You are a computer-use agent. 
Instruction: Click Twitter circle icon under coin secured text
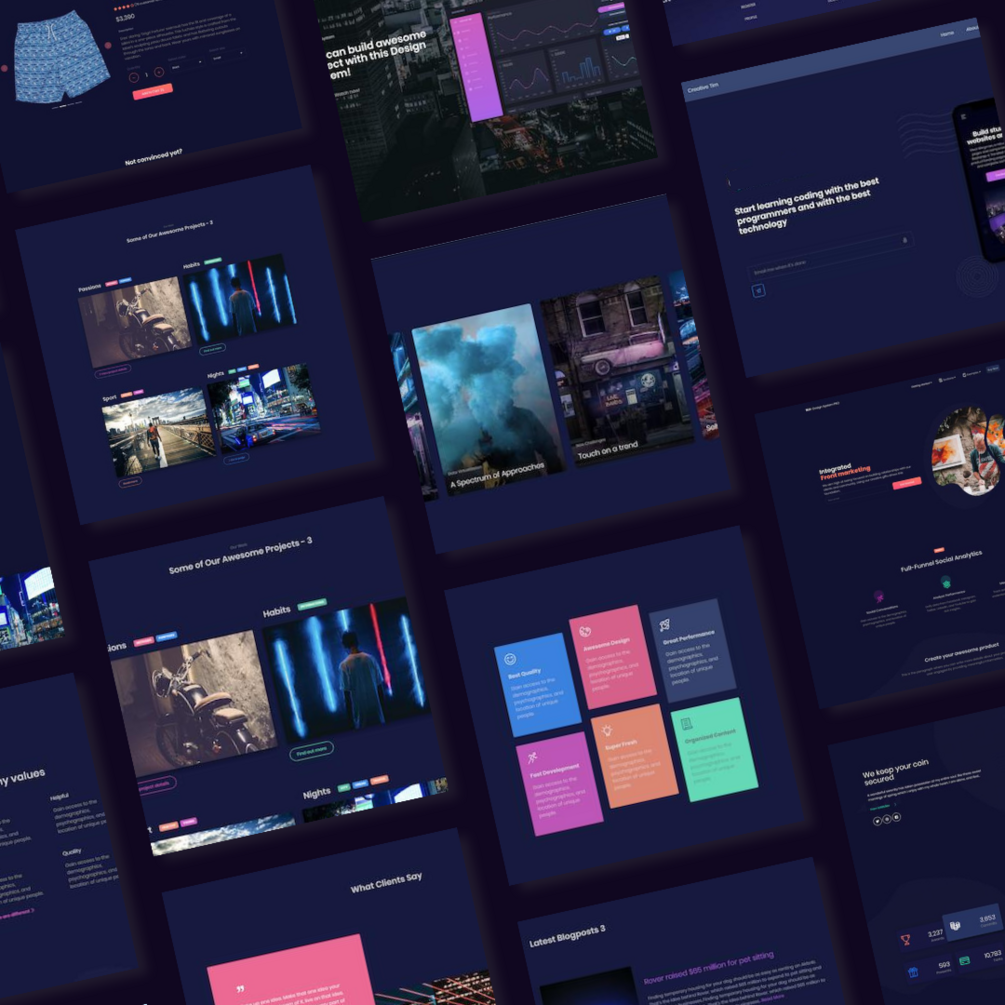point(877,822)
